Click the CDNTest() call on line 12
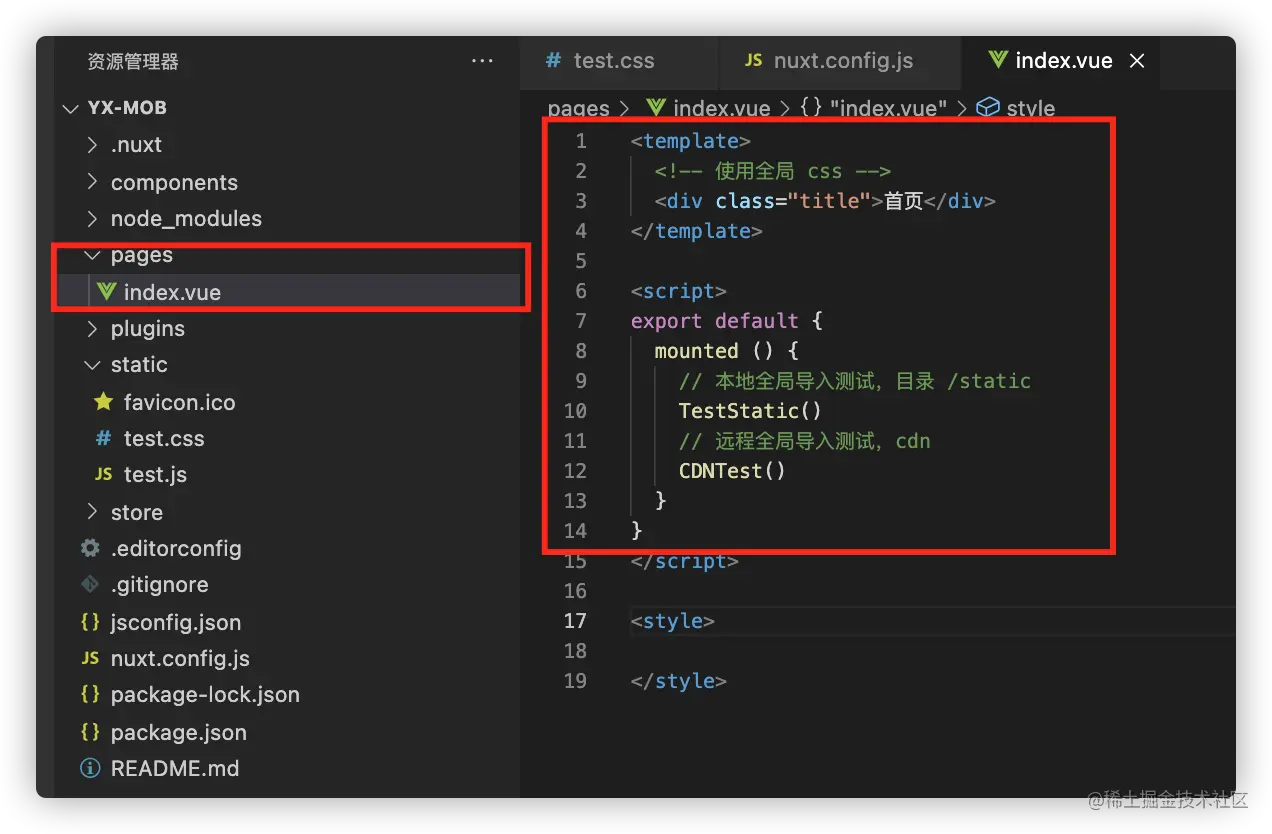The width and height of the screenshot is (1272, 834). click(732, 471)
